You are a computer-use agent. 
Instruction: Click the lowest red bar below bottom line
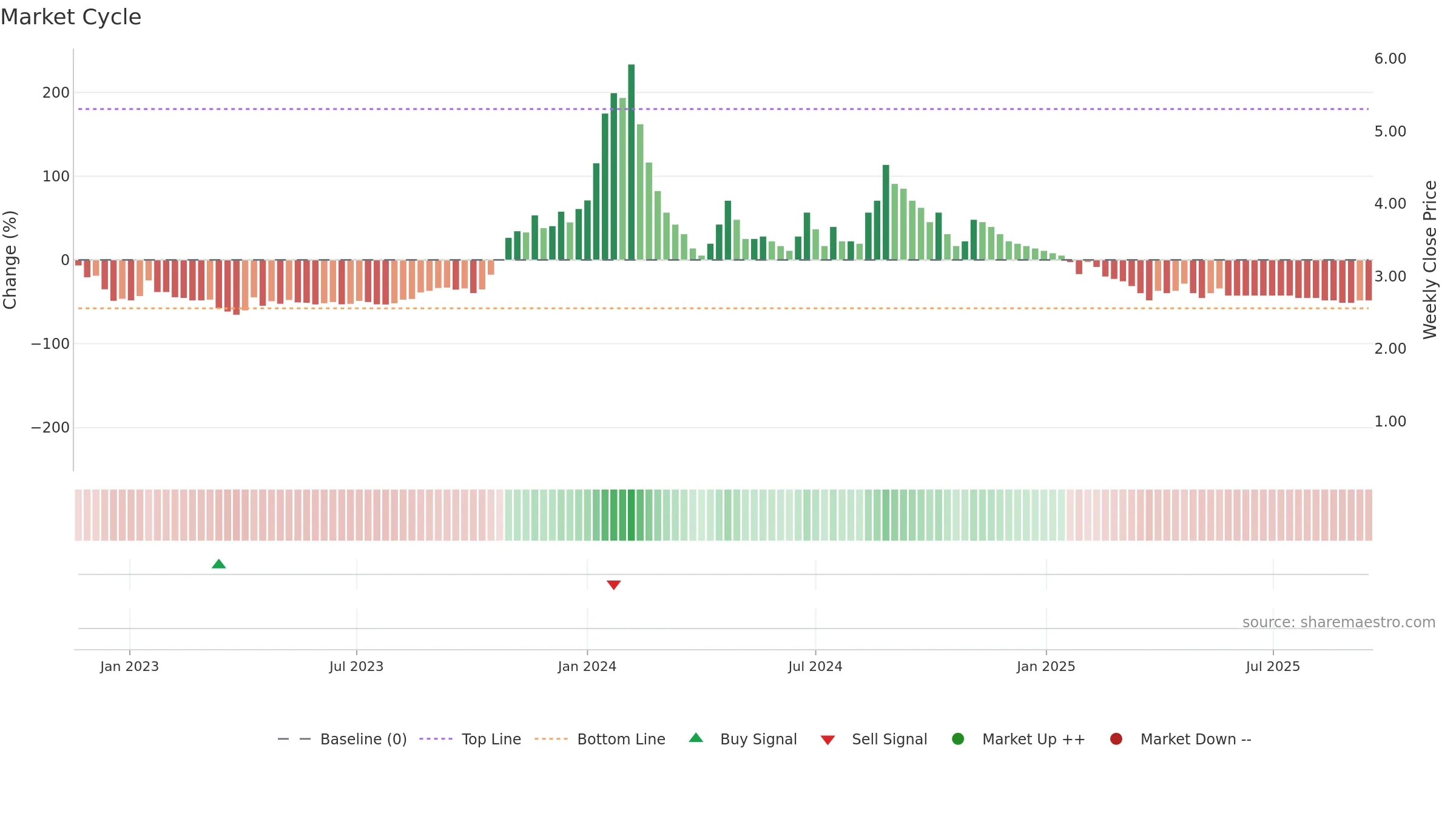pos(237,288)
